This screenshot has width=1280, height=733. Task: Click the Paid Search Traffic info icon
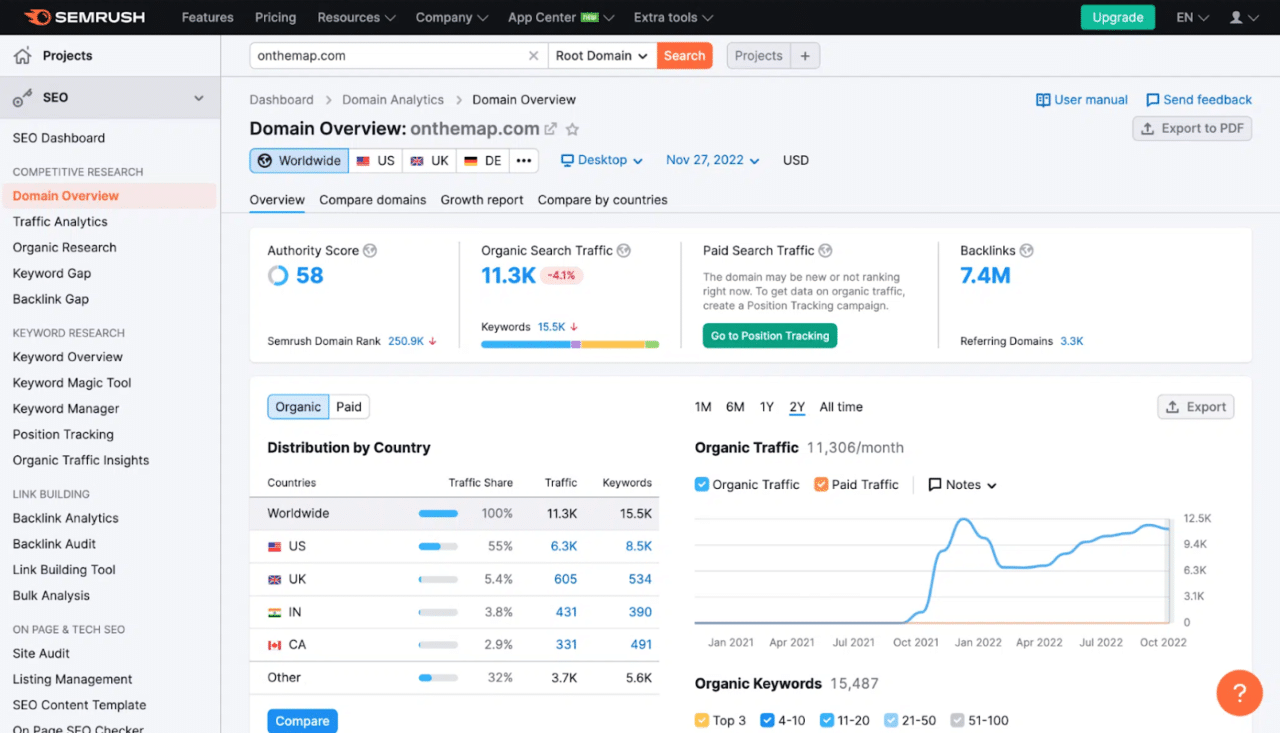point(825,251)
